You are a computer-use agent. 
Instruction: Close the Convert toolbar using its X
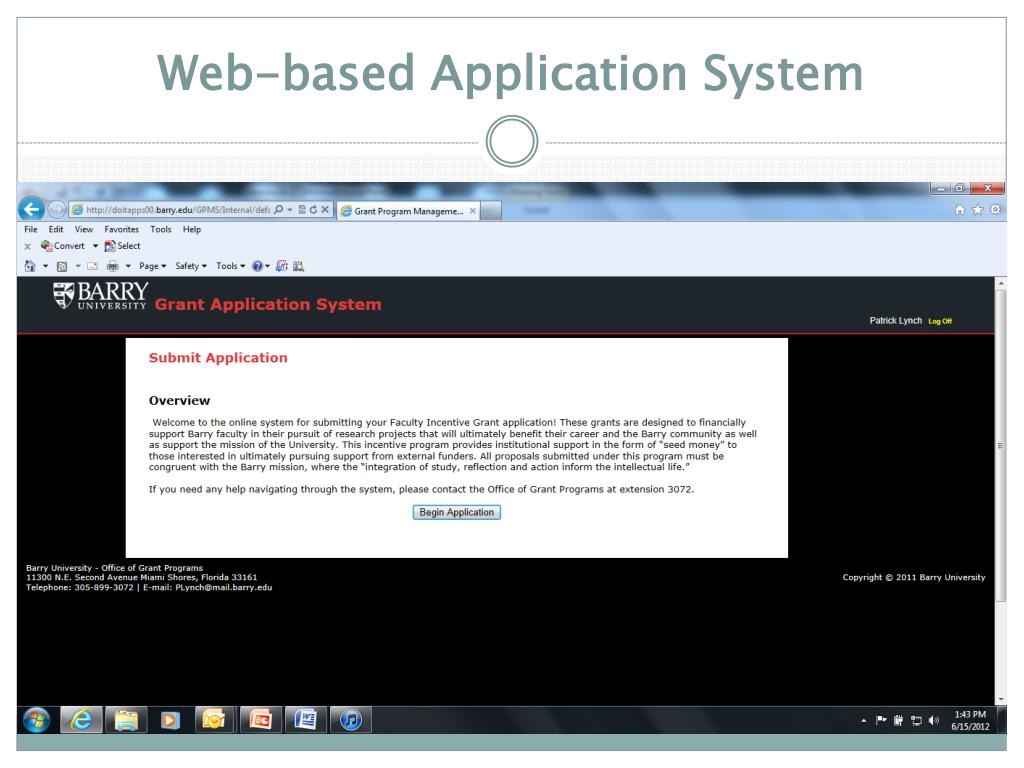(27, 246)
